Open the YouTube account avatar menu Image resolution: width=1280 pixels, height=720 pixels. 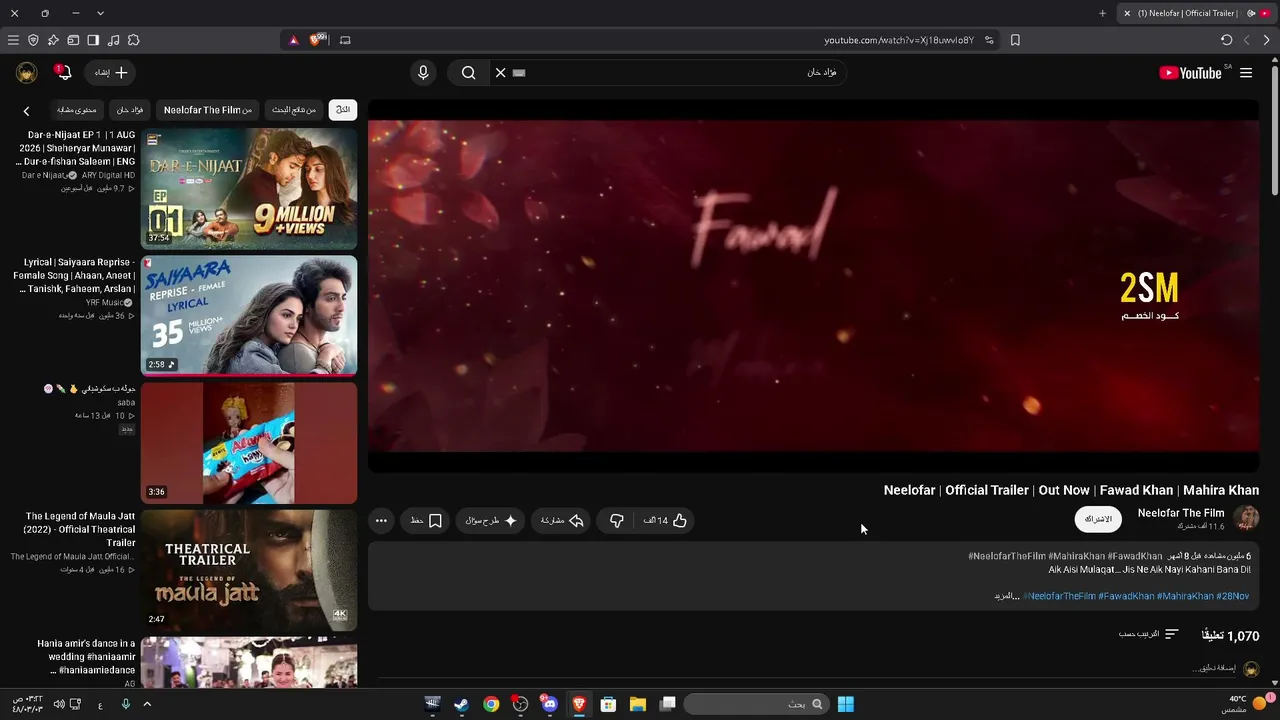click(27, 73)
